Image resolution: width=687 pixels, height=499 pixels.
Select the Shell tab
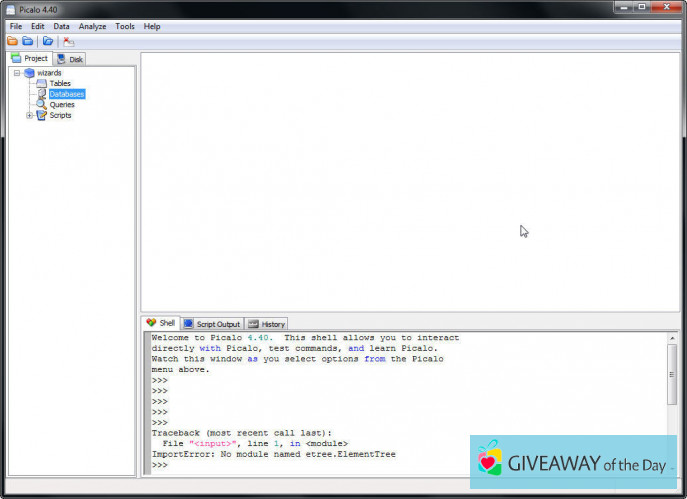tap(160, 323)
